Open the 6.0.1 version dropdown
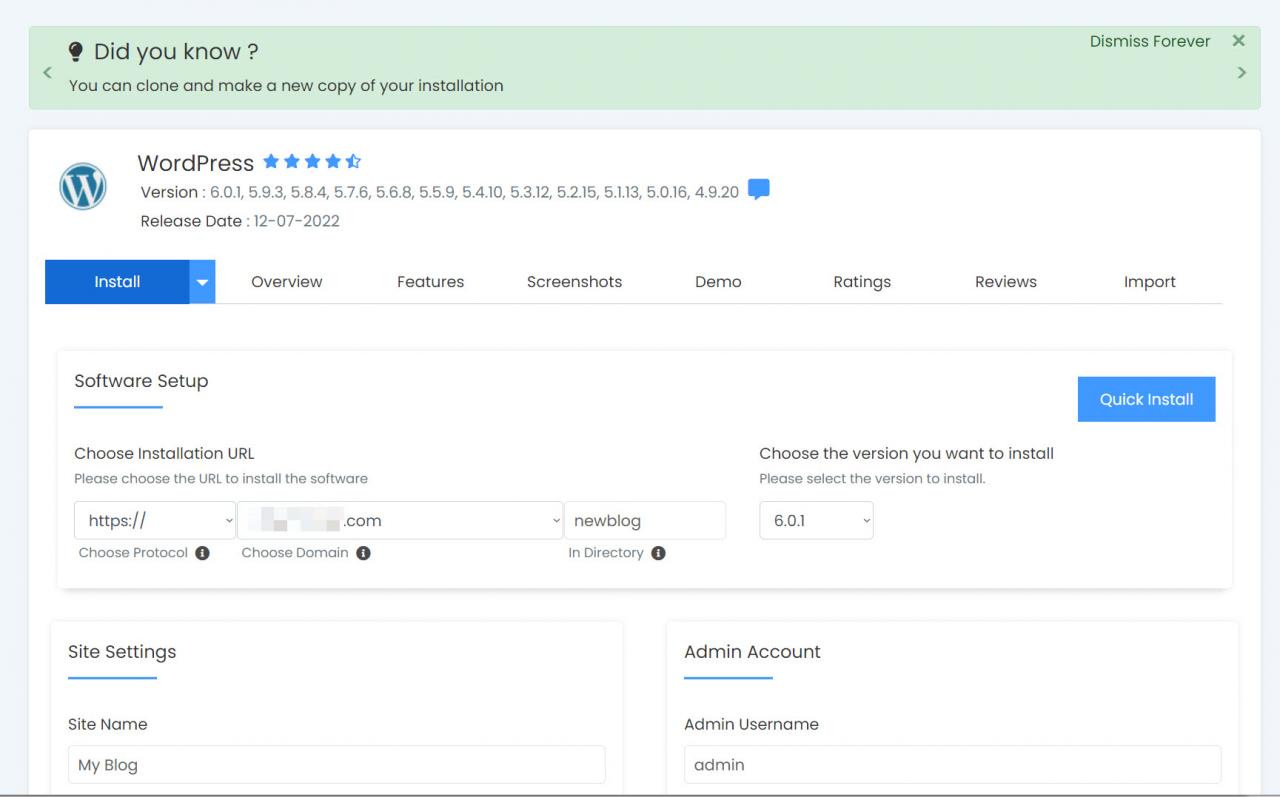Viewport: 1280px width, 797px height. point(816,520)
